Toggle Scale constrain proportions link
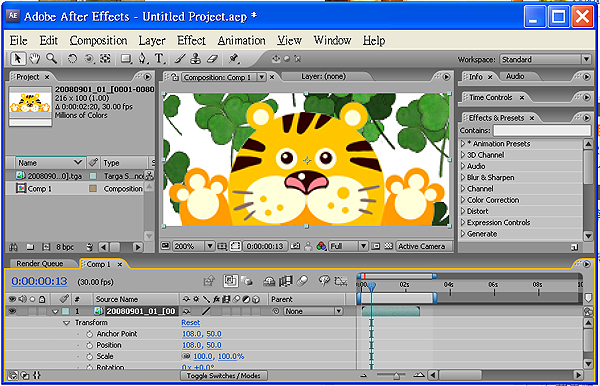This screenshot has height=386, width=600. 186,356
